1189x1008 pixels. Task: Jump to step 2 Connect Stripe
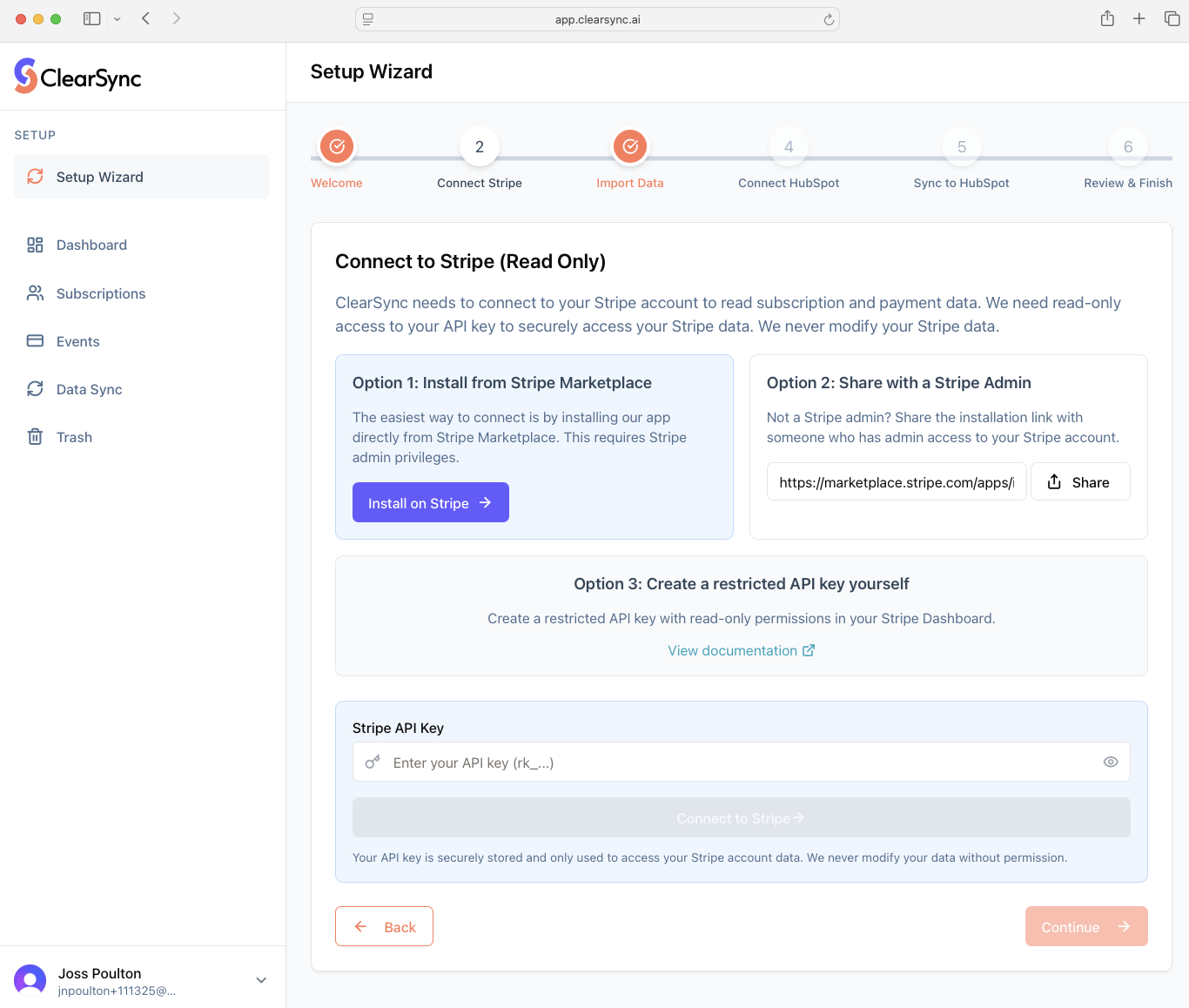pos(480,147)
